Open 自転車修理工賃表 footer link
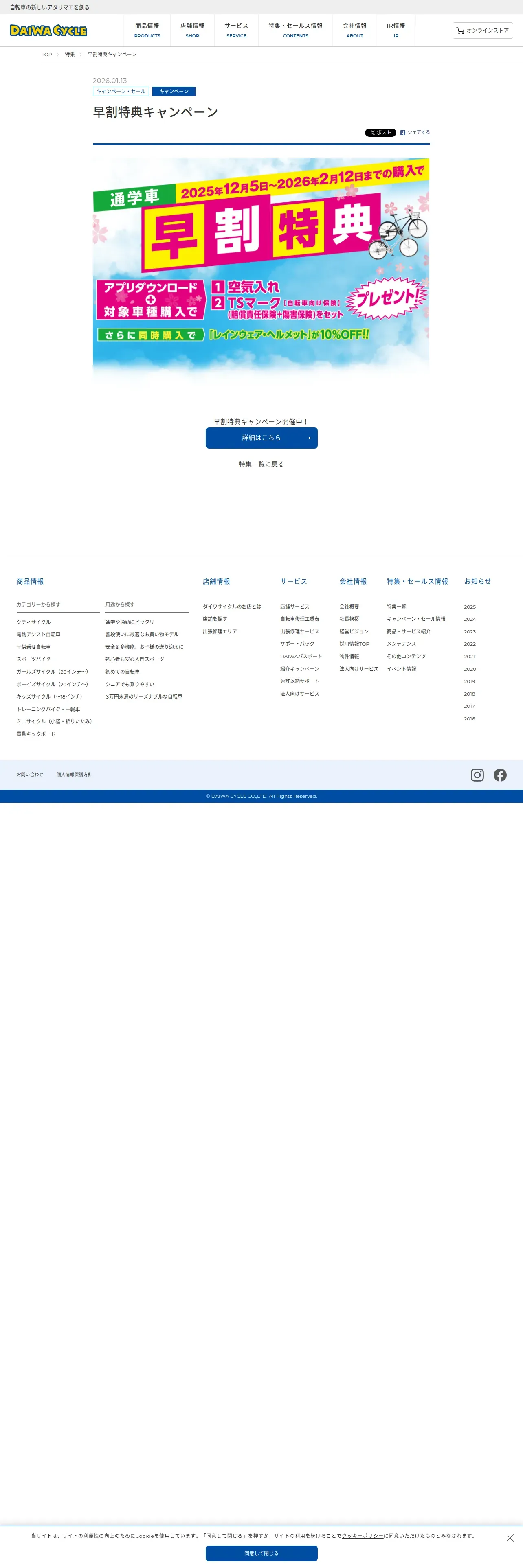This screenshot has width=523, height=1568. tap(299, 619)
